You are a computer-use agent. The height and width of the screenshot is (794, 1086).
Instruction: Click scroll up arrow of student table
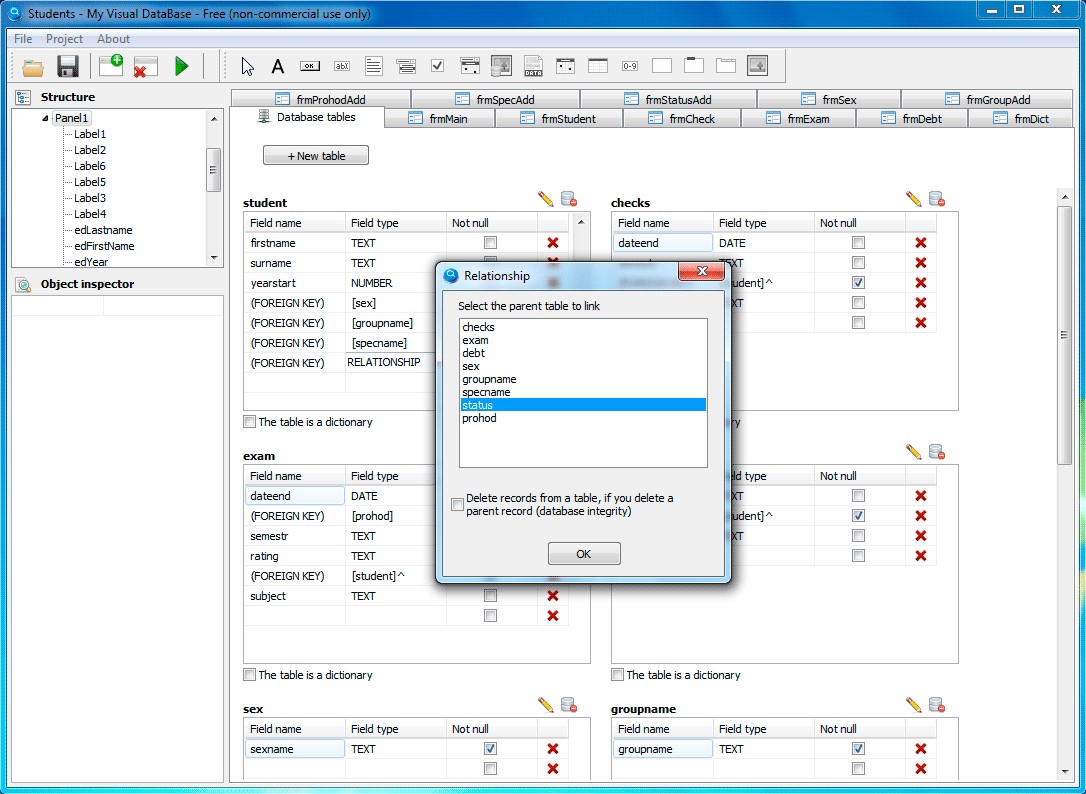tap(580, 223)
